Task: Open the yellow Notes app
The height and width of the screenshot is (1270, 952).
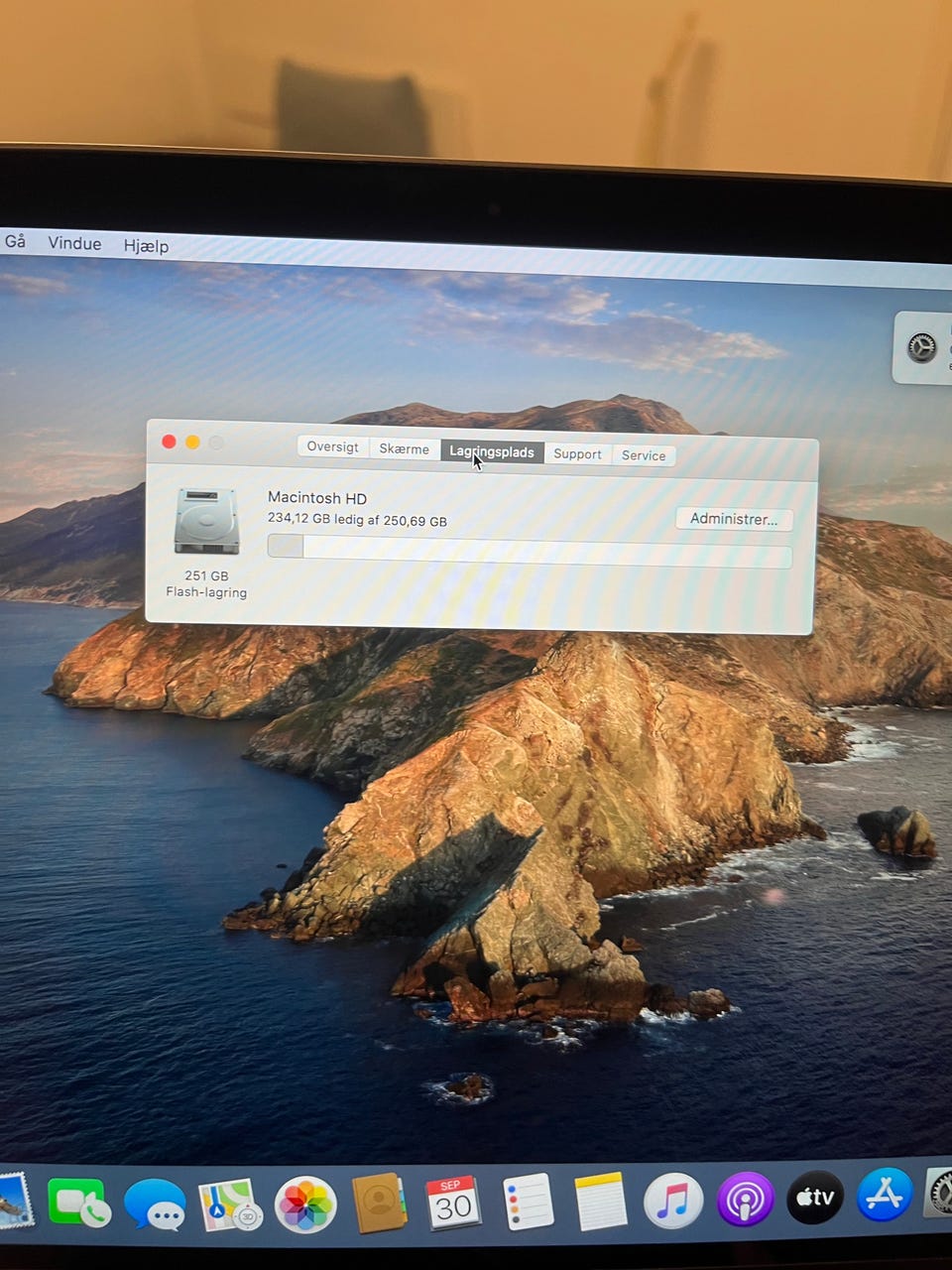Action: coord(600,1201)
